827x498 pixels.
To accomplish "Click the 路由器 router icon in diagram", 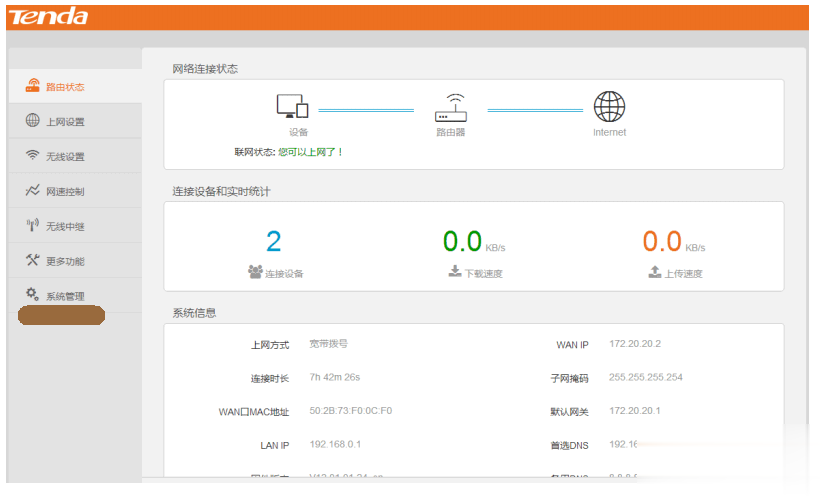I will [x=451, y=108].
